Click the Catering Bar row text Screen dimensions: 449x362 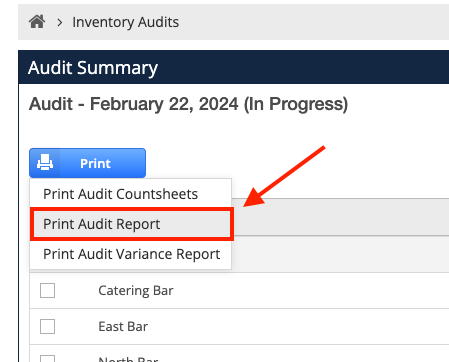click(136, 291)
